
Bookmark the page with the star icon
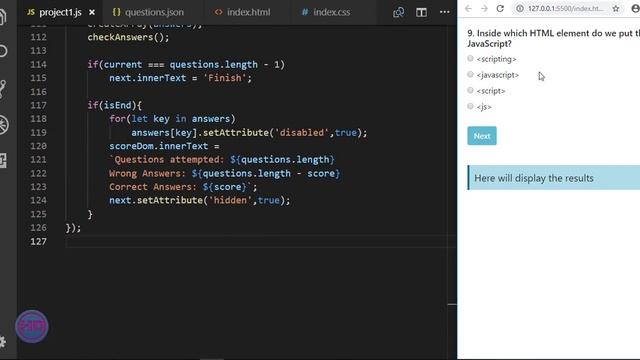616,8
